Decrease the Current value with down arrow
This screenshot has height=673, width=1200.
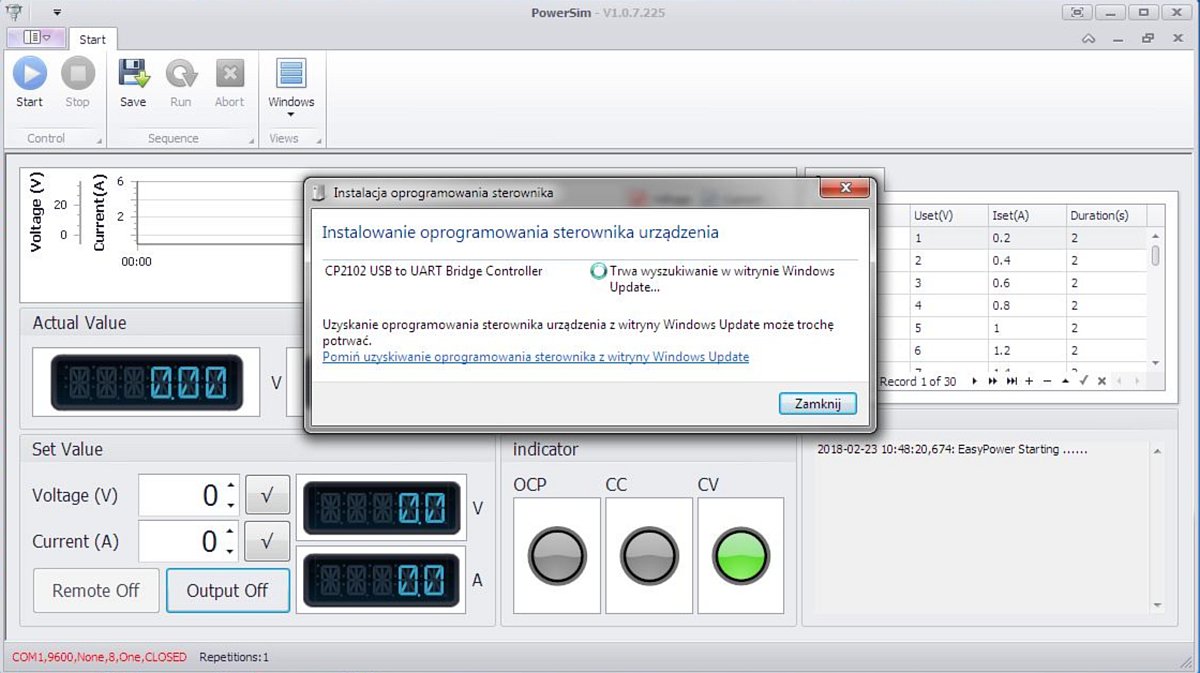231,551
